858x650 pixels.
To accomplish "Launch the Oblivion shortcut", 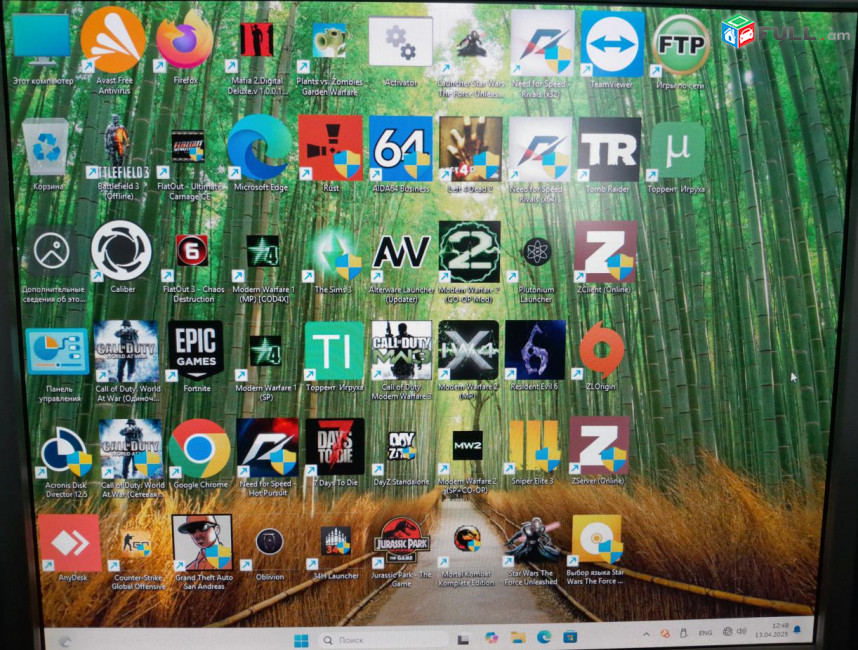I will pos(269,542).
